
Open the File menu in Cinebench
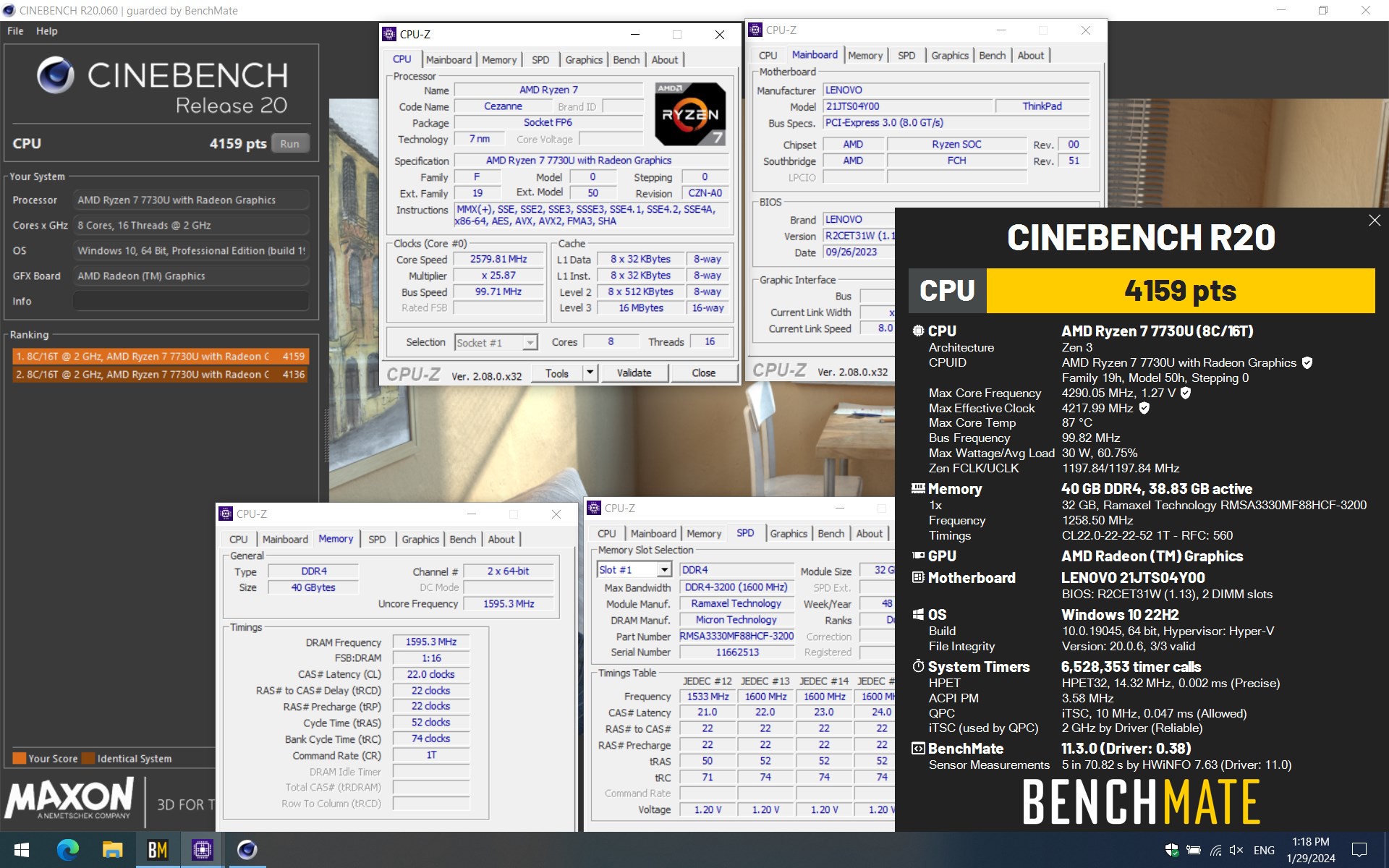15,31
